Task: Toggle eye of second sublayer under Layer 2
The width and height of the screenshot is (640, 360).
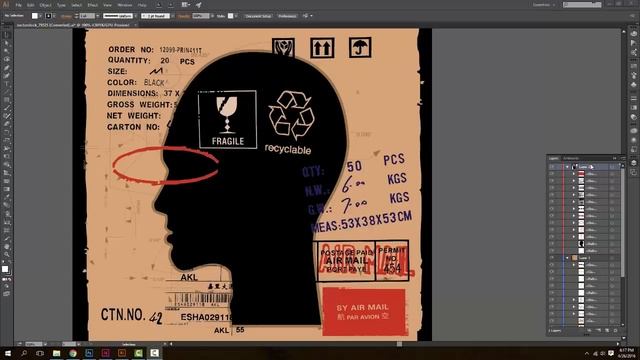Action: coord(552,181)
